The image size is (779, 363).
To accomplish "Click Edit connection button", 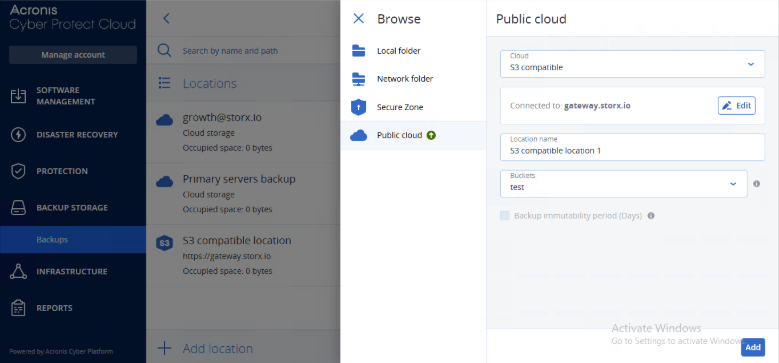I will pos(737,106).
